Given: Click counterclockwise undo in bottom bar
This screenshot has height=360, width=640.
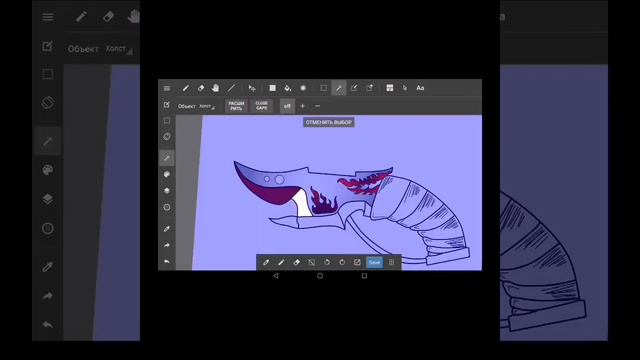Looking at the screenshot, I should click(327, 262).
